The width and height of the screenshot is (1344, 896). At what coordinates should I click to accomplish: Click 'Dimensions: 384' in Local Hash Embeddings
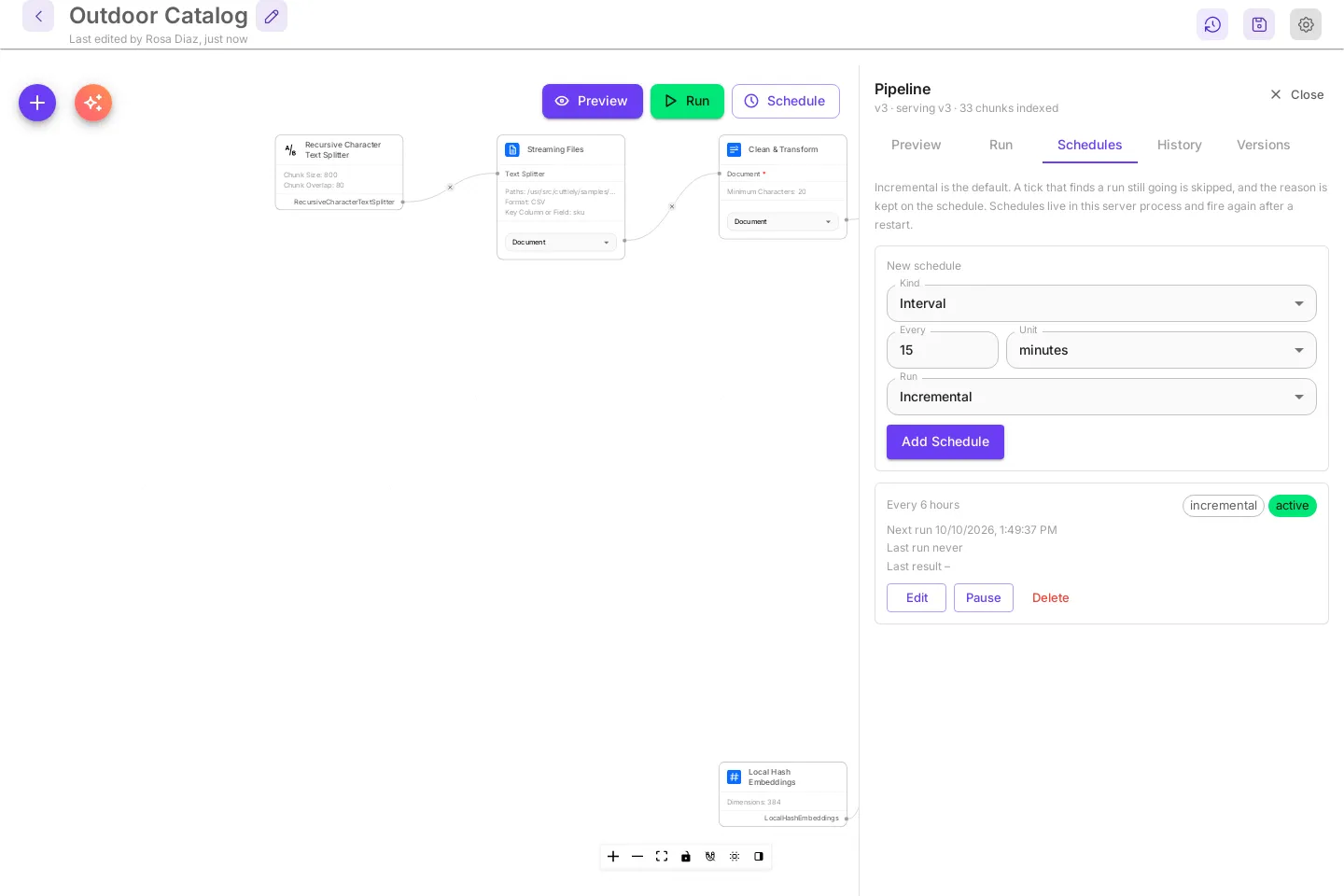754,802
